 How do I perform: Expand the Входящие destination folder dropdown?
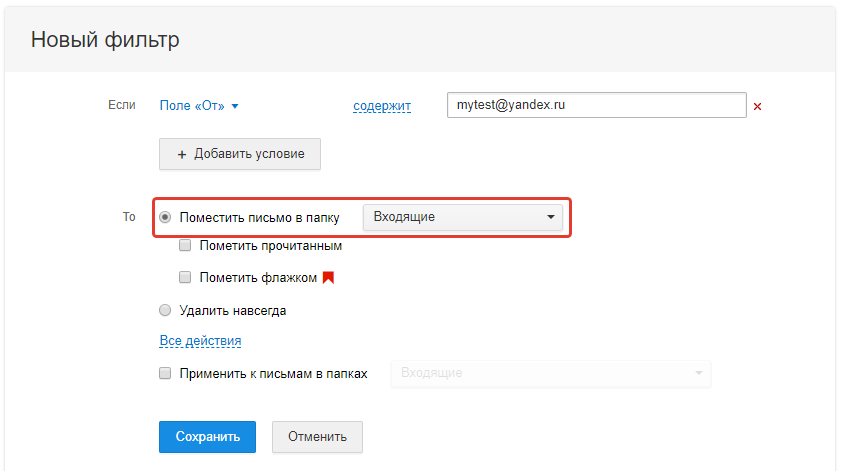pyautogui.click(x=462, y=217)
